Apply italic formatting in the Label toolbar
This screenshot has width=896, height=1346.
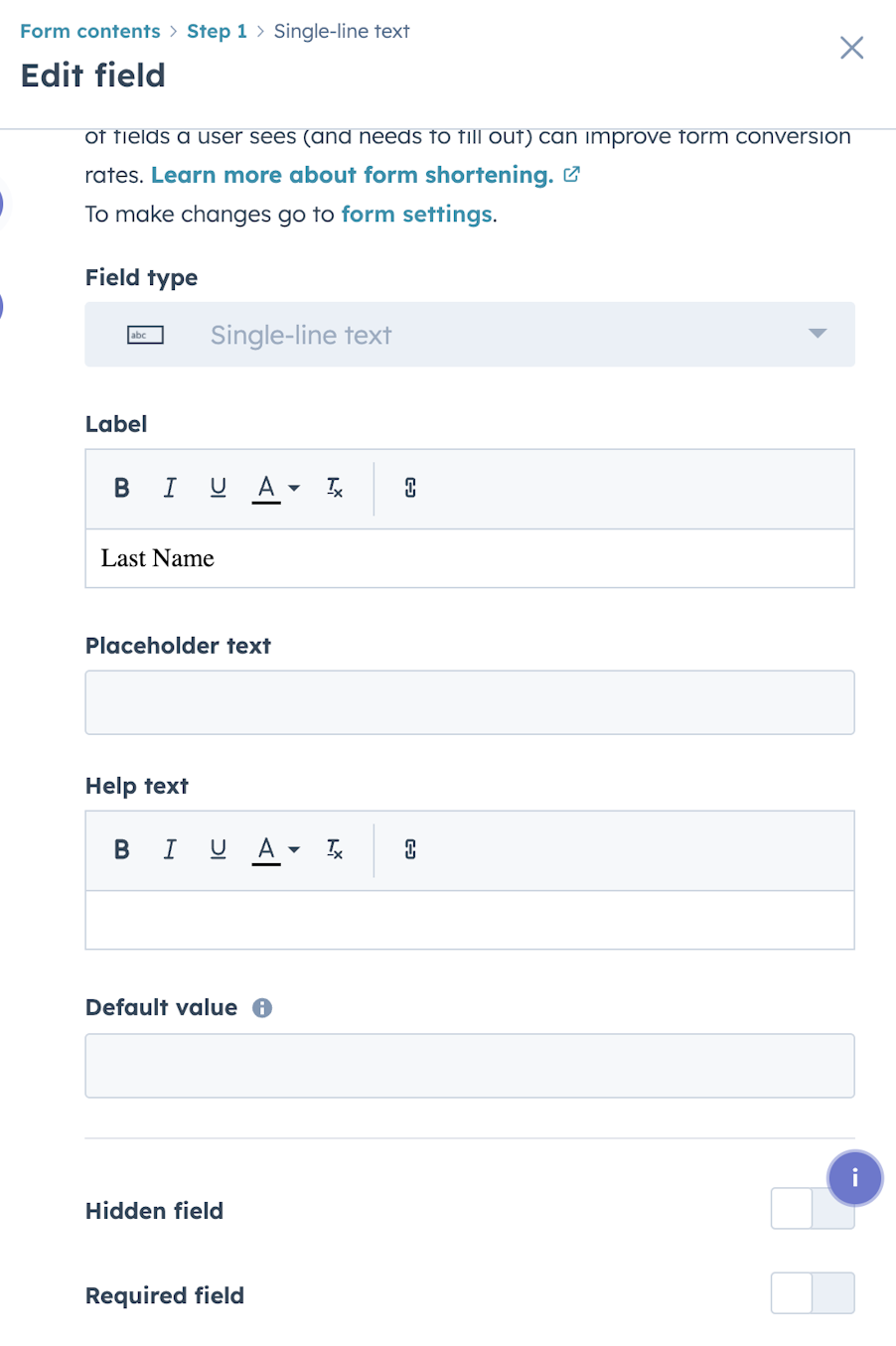tap(170, 488)
